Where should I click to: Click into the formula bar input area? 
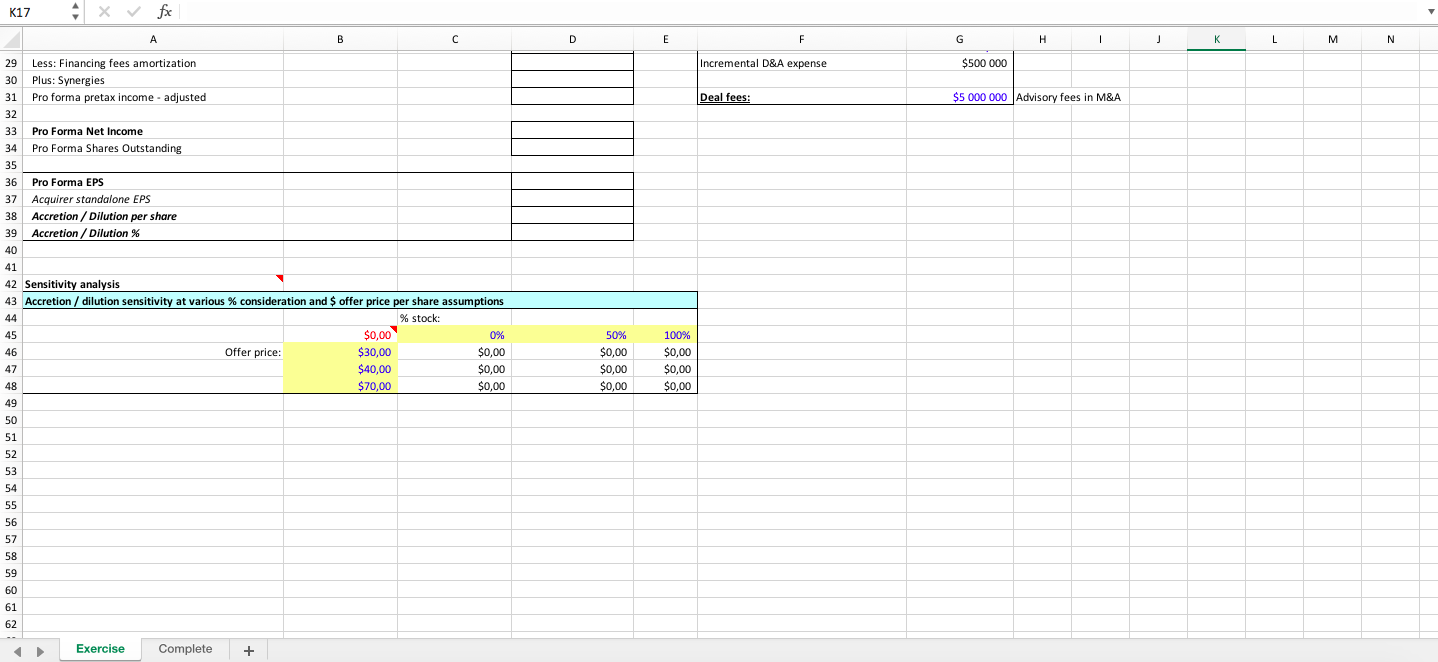pyautogui.click(x=798, y=12)
